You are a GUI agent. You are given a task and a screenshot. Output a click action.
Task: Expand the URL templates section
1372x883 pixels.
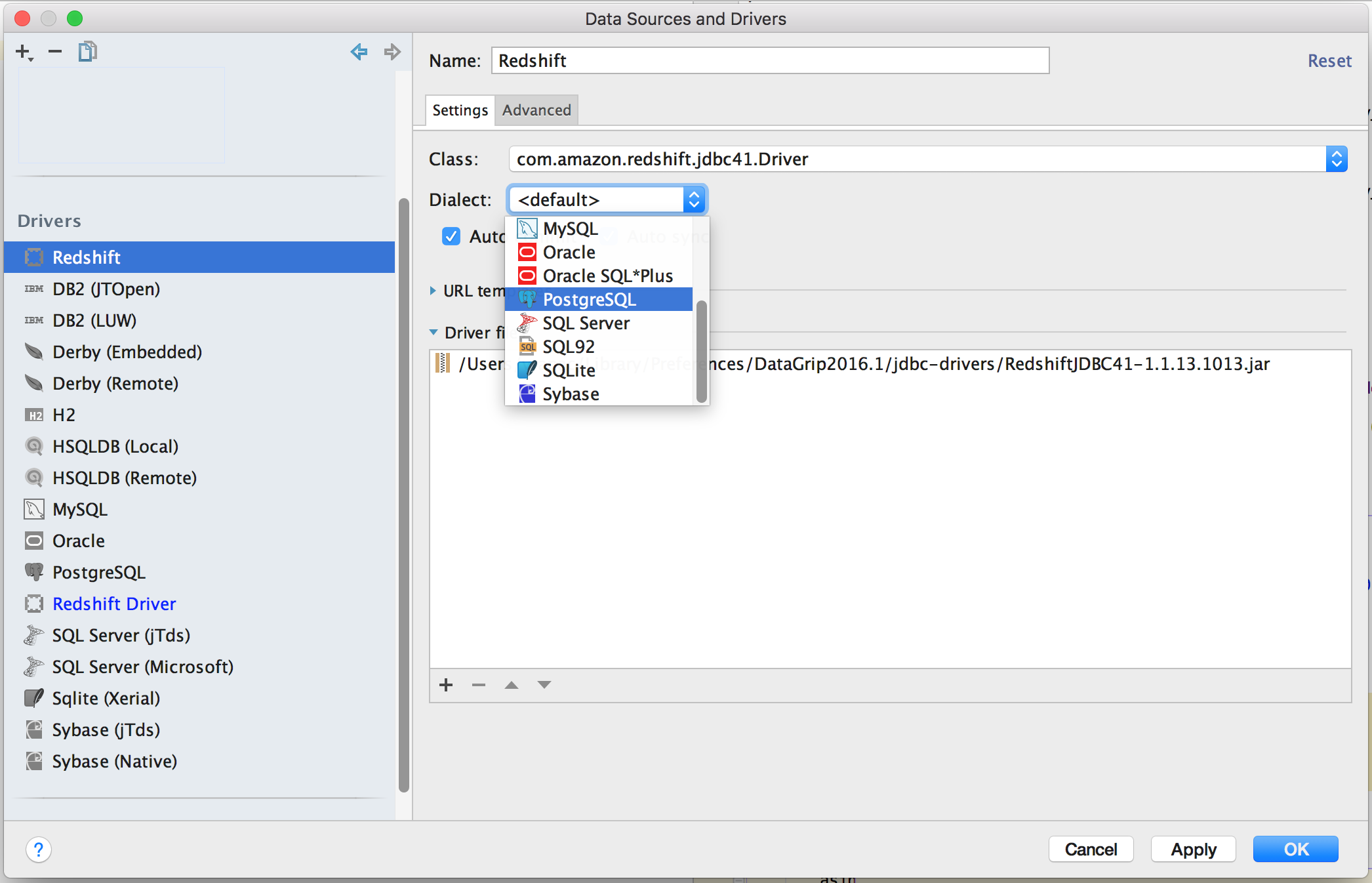433,291
